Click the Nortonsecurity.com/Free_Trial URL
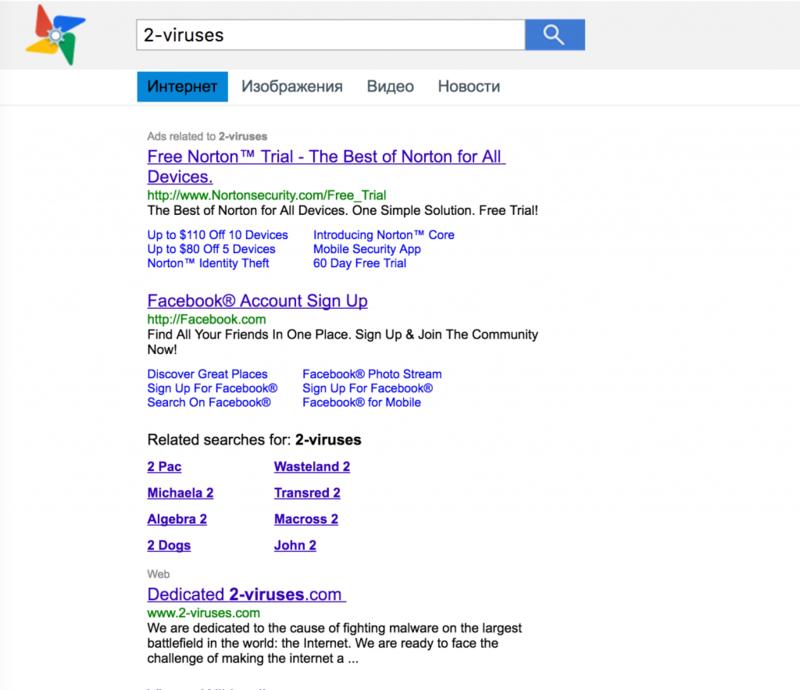Screen dimensions: 800x690 (x=266, y=195)
